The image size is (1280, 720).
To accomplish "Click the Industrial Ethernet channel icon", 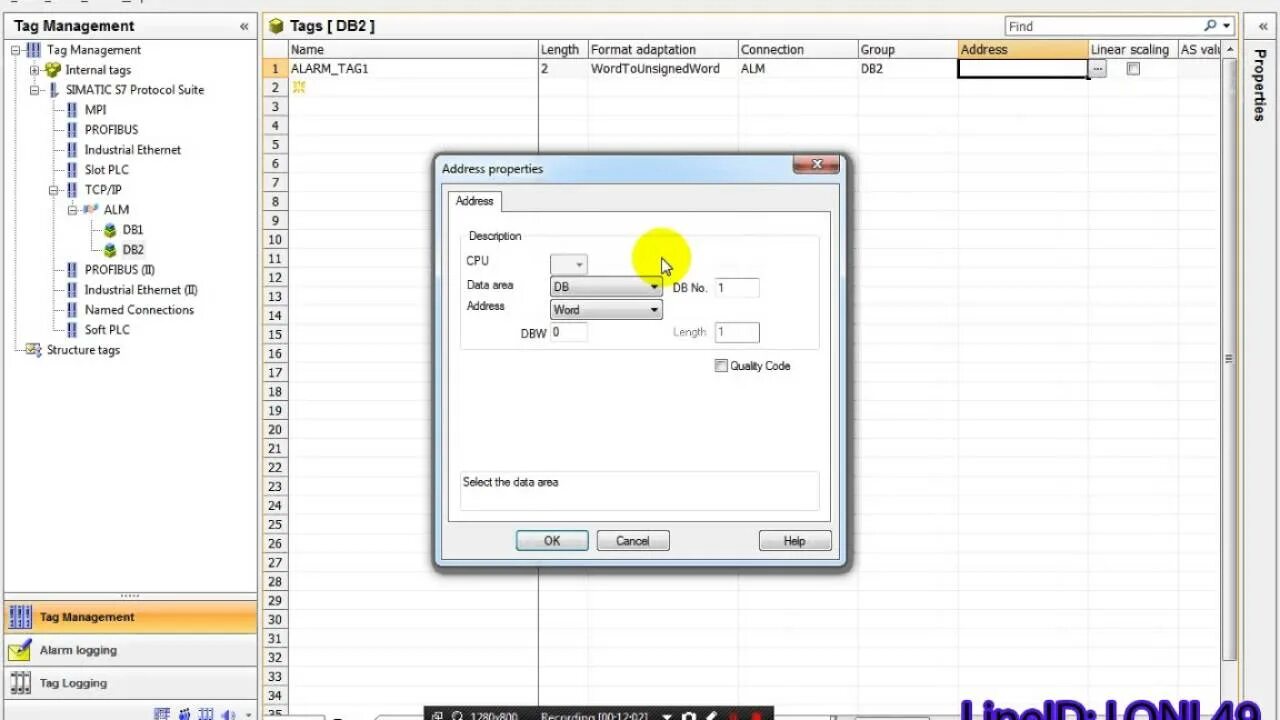I will click(72, 150).
